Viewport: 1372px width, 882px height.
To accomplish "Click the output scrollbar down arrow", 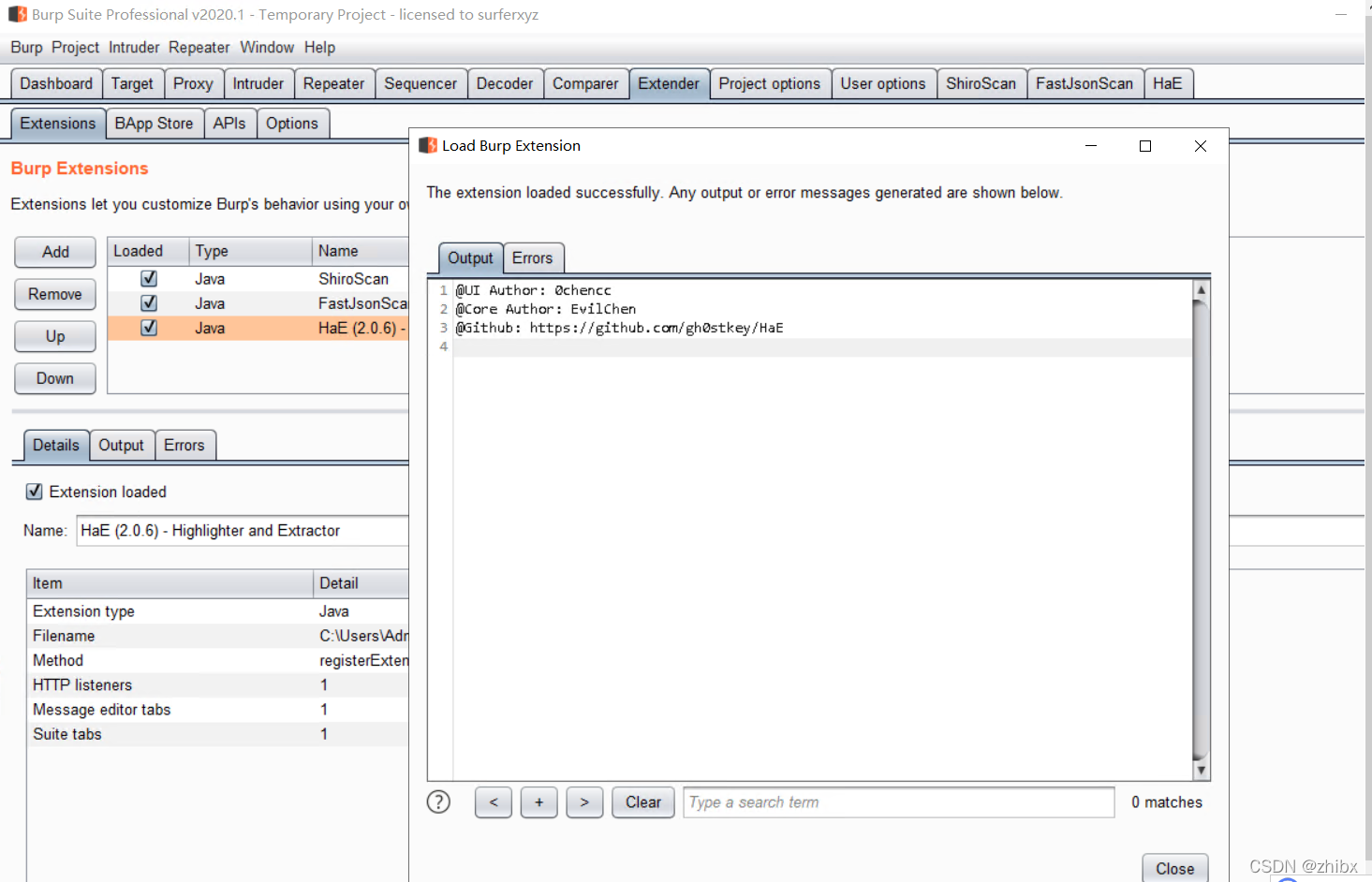I will tap(1202, 771).
